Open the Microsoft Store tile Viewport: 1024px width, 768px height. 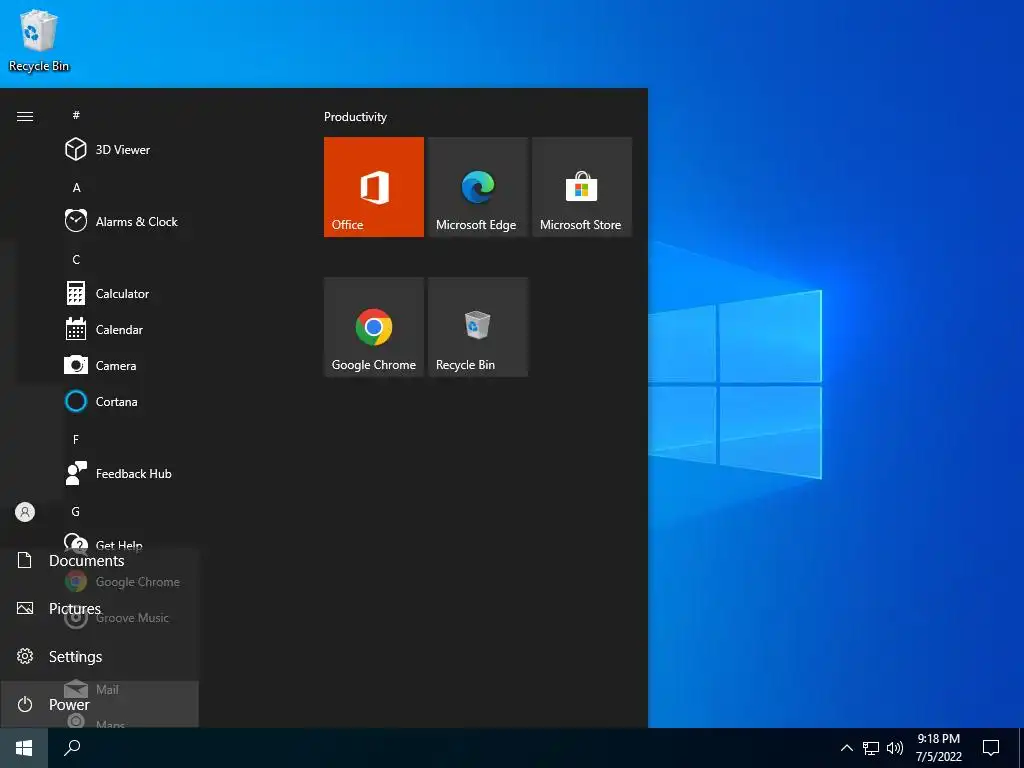coord(582,187)
